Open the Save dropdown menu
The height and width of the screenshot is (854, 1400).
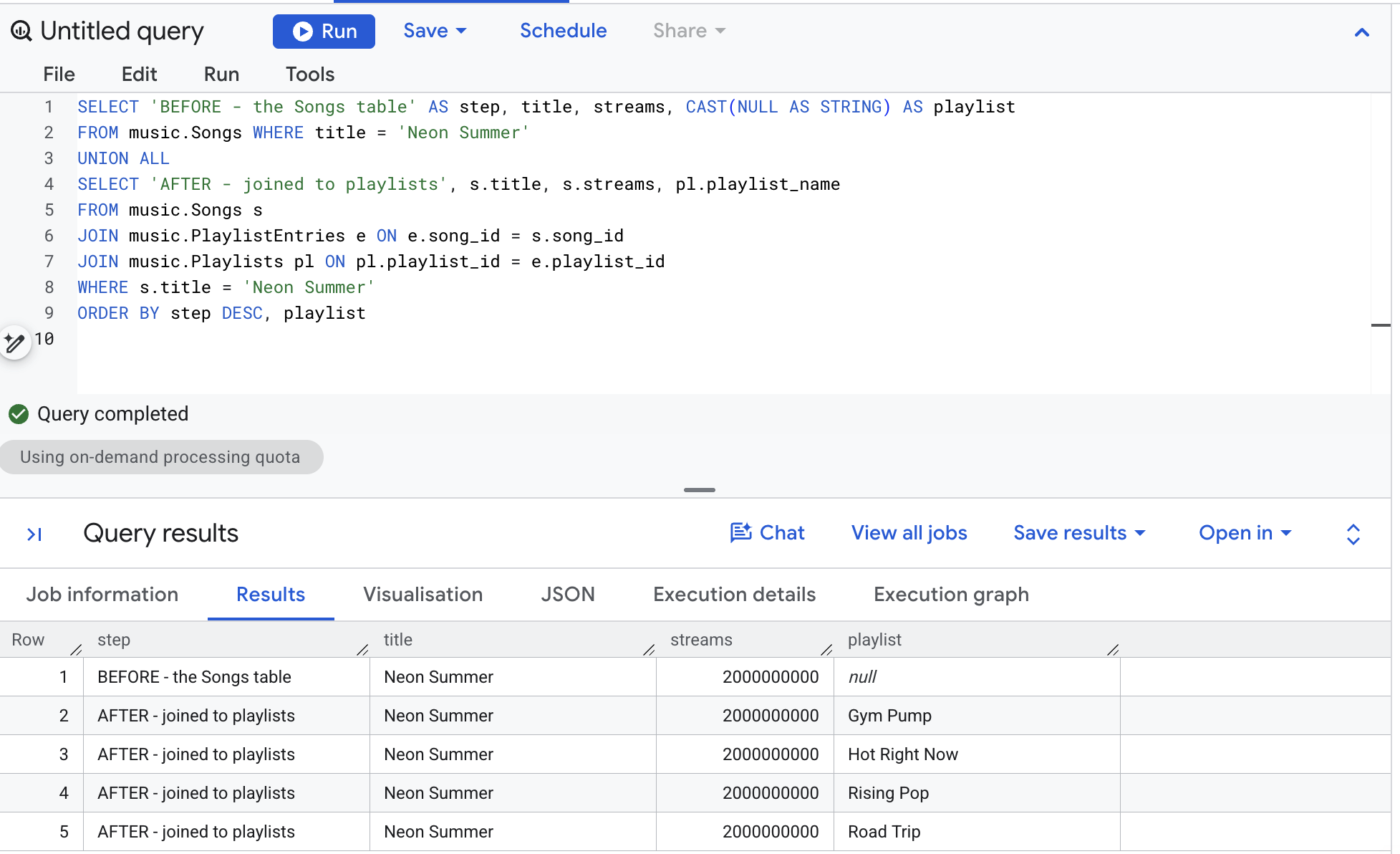click(435, 31)
